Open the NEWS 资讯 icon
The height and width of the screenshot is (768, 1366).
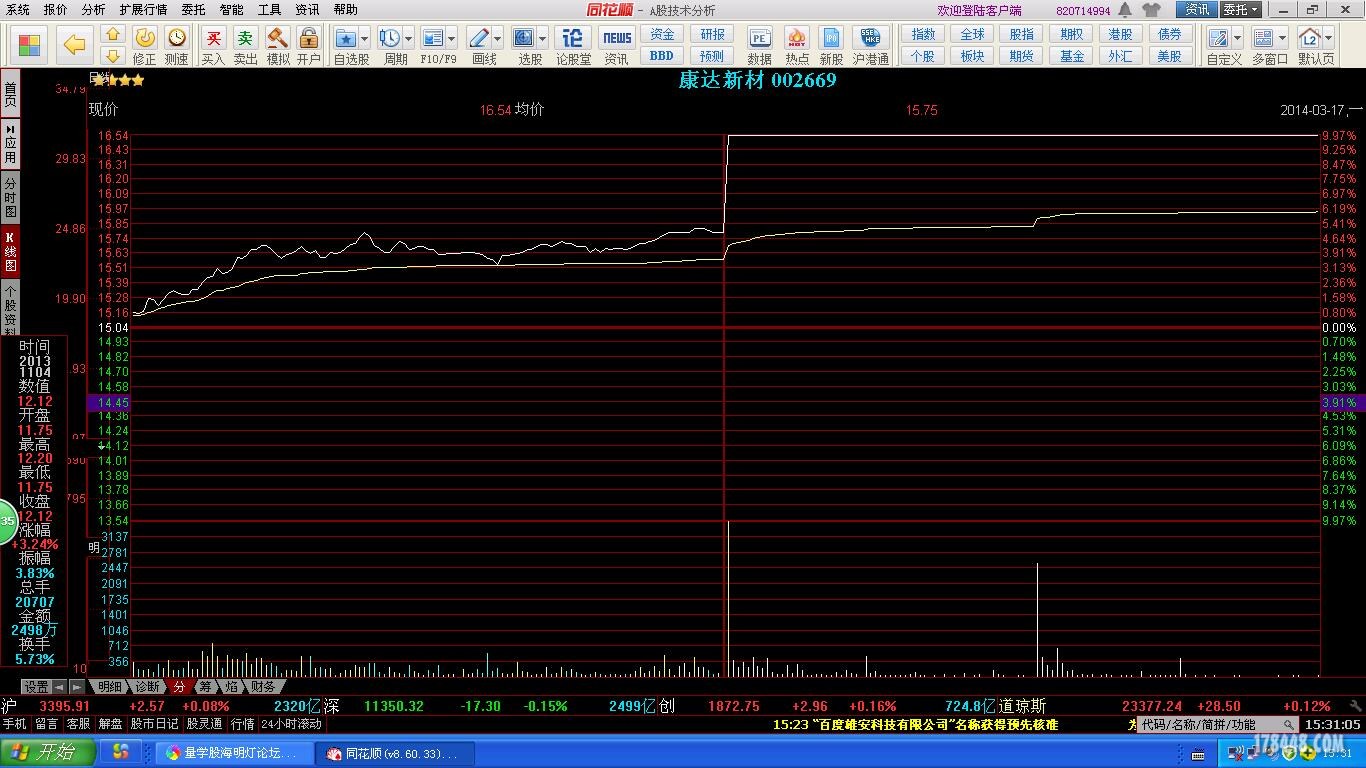[x=617, y=38]
